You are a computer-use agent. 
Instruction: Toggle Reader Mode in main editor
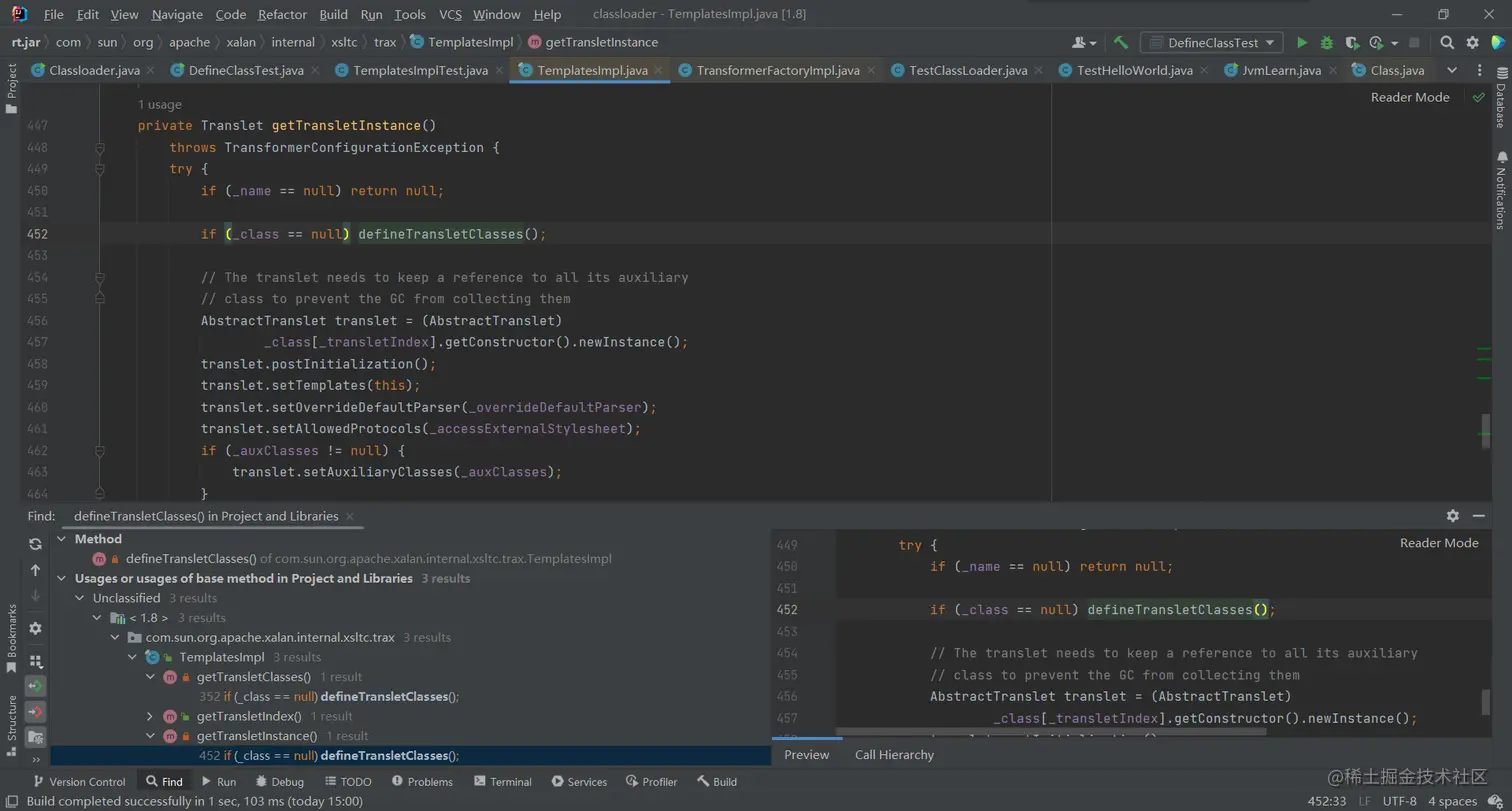(x=1410, y=97)
